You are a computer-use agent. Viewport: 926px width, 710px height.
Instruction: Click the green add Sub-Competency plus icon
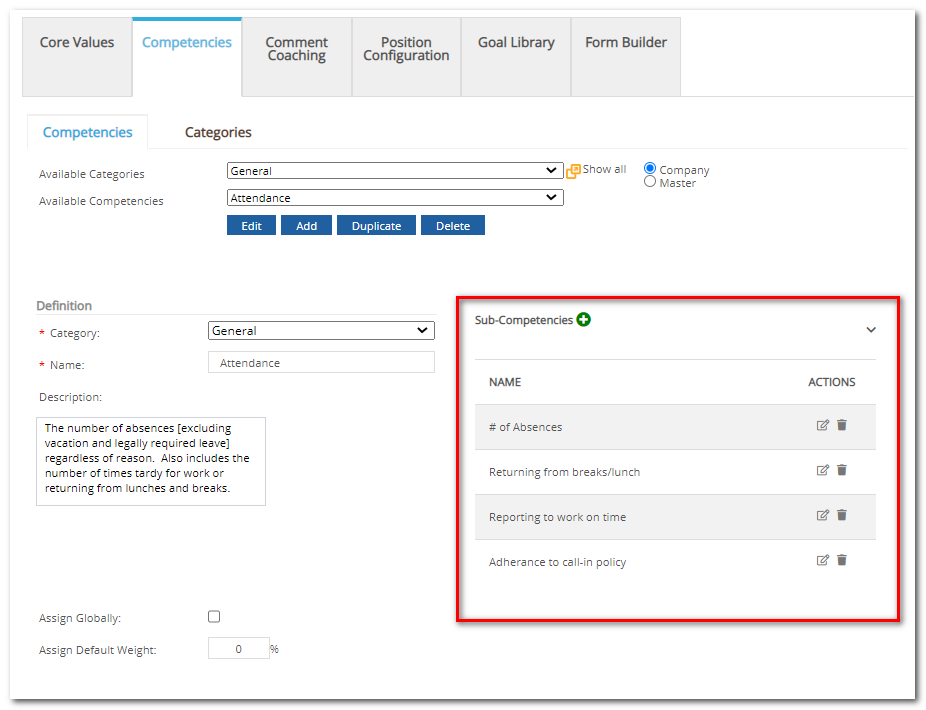coord(584,320)
